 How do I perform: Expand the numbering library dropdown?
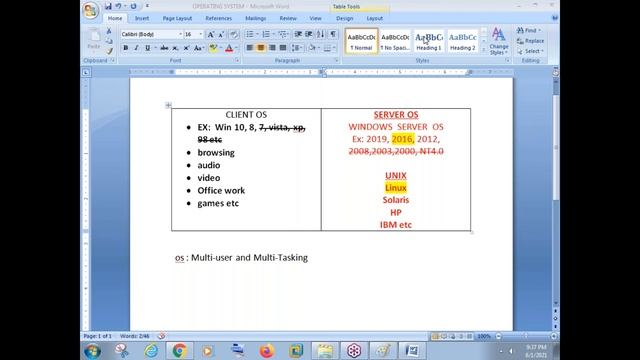(273, 34)
